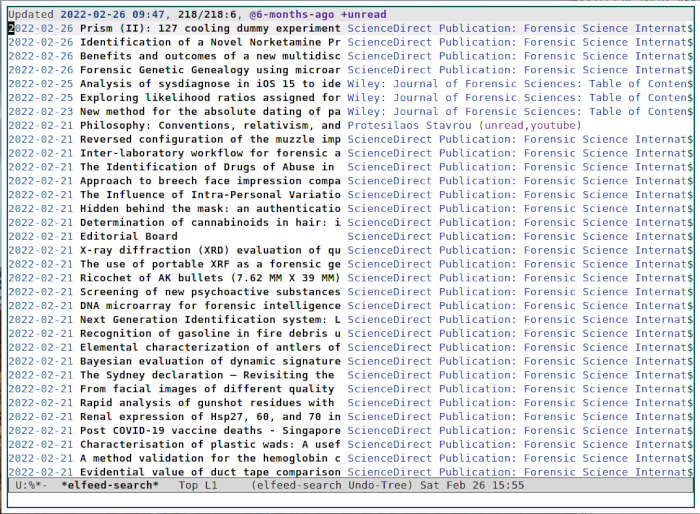Select 'Approach to breech face impression compa' entry

coord(210,181)
